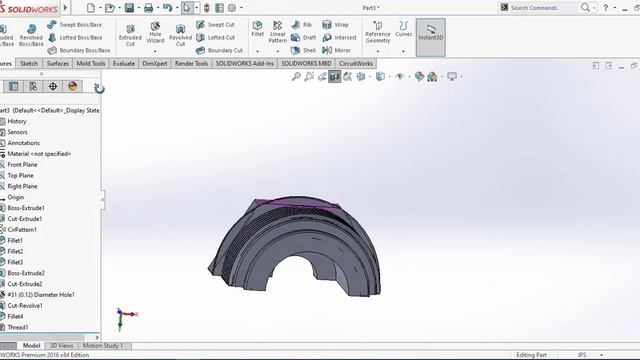The height and width of the screenshot is (360, 640).
Task: Open the Hole Wizard tool
Action: (156, 32)
